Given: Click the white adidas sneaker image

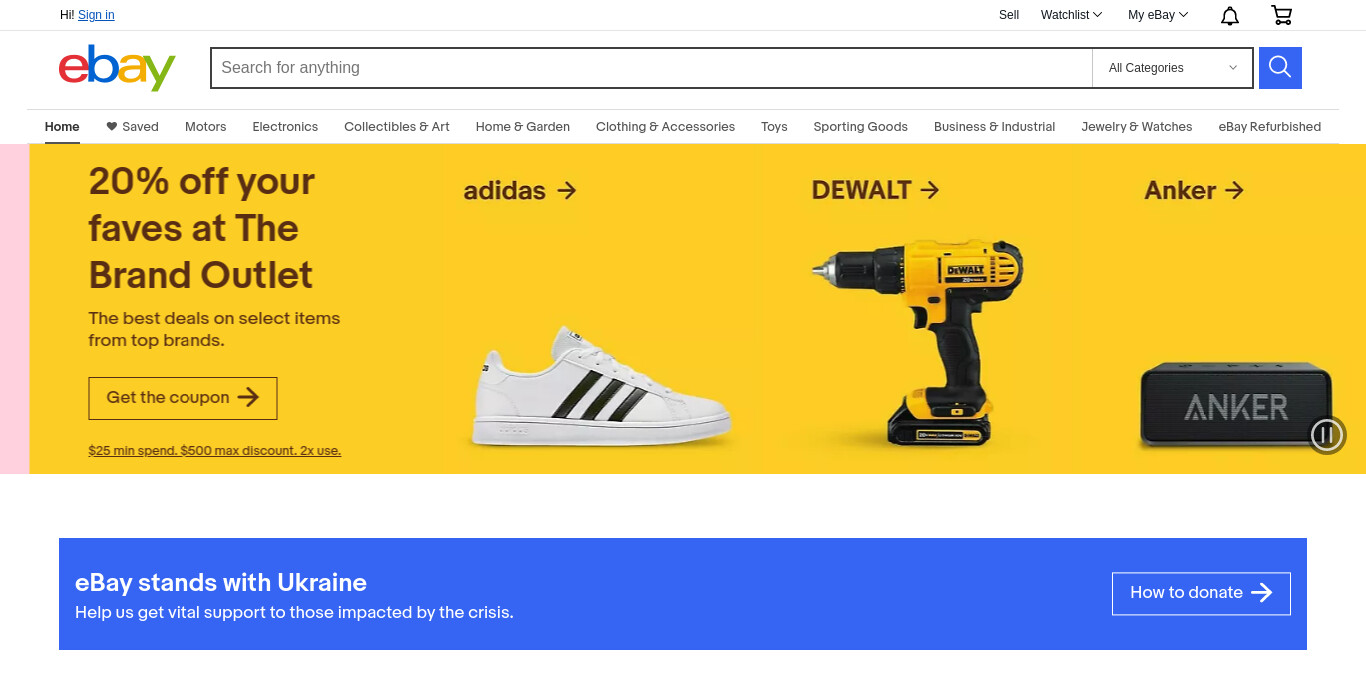Looking at the screenshot, I should point(601,388).
